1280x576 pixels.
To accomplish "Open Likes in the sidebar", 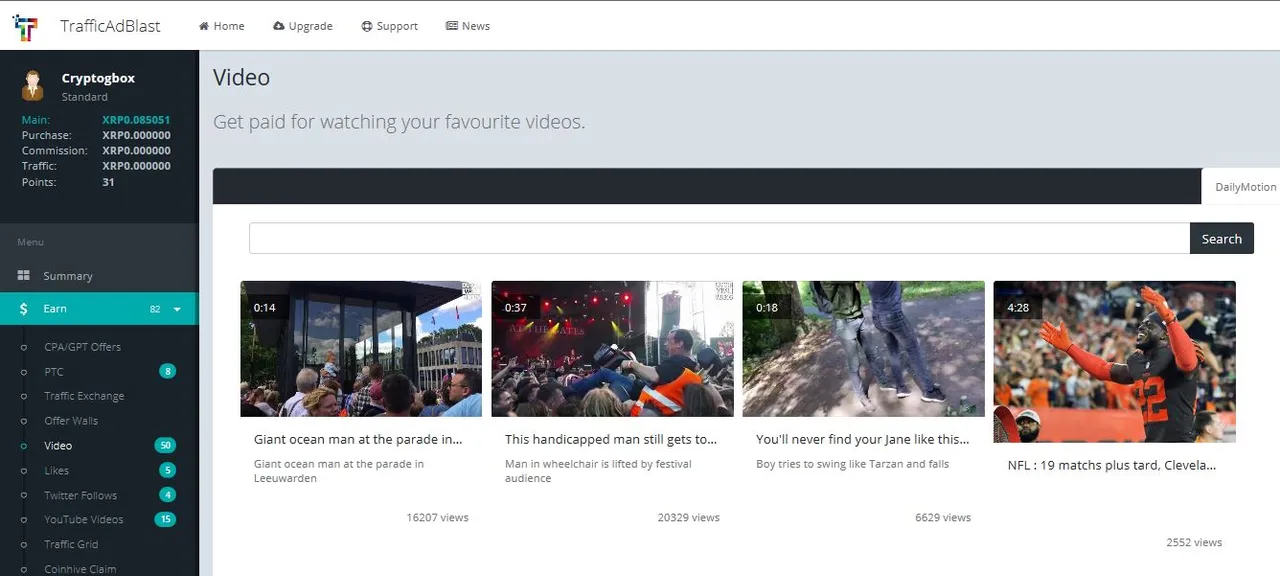I will coord(57,471).
